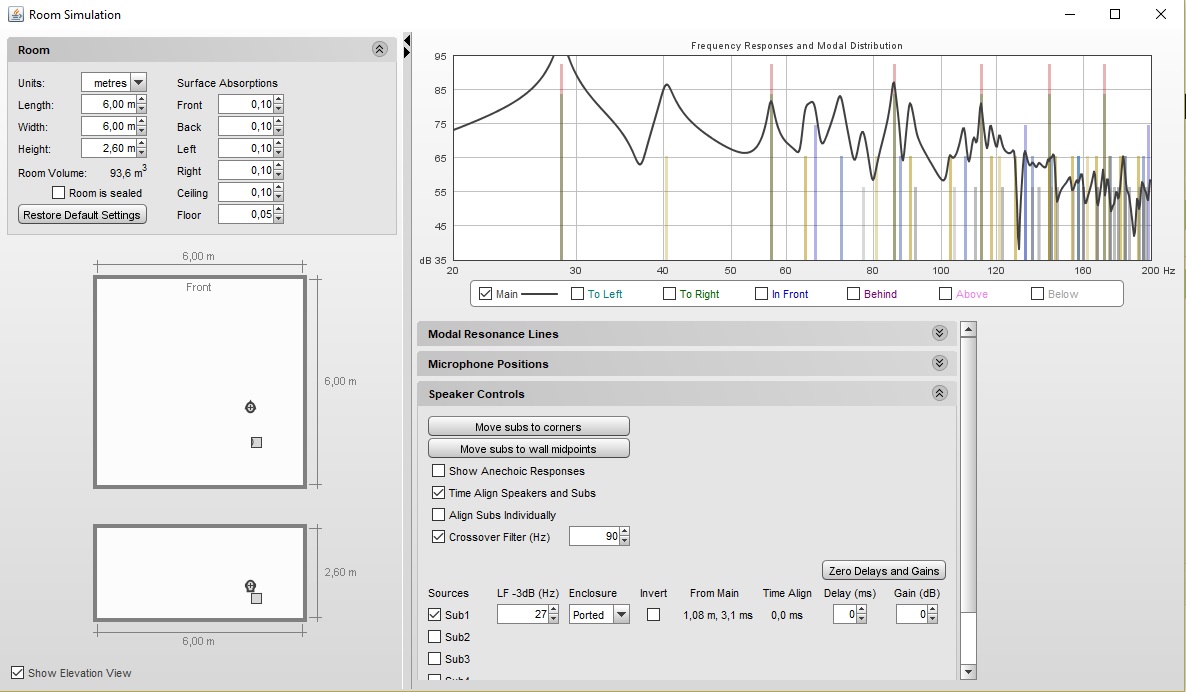1186x692 pixels.
Task: Toggle Sub1 Invert checkbox
Action: [x=654, y=615]
